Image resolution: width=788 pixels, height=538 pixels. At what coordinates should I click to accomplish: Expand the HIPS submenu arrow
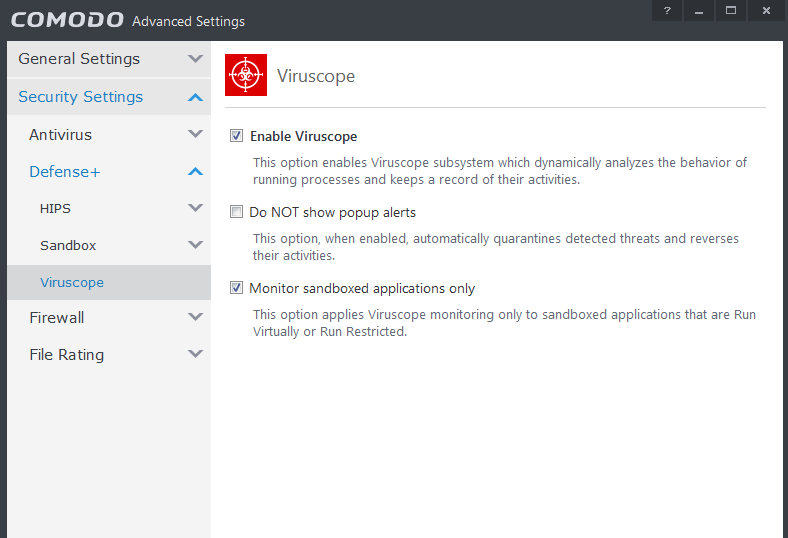pos(195,208)
